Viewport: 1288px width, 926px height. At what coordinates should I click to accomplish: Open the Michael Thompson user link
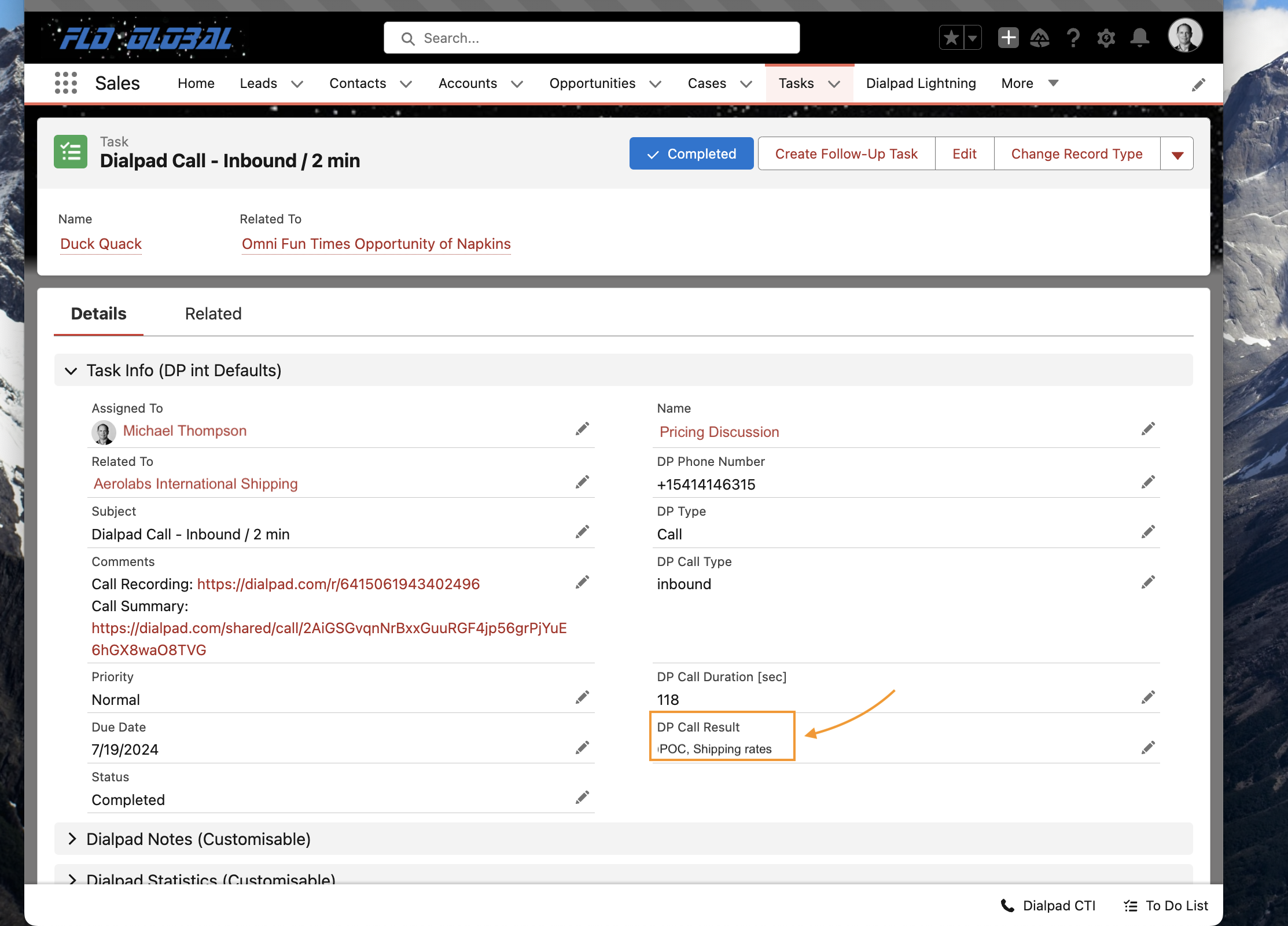pos(185,431)
